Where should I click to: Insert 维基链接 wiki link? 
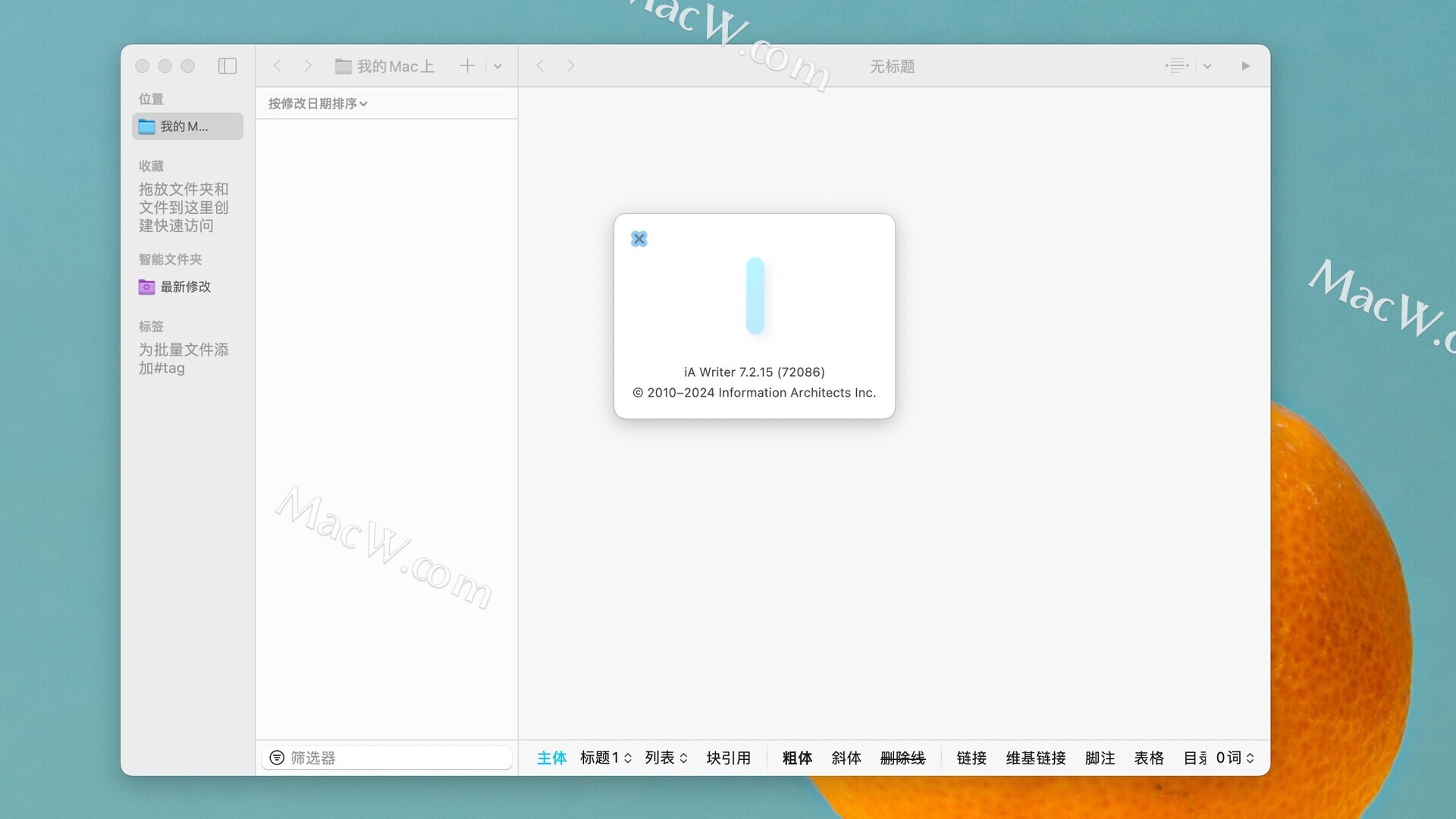(1036, 758)
